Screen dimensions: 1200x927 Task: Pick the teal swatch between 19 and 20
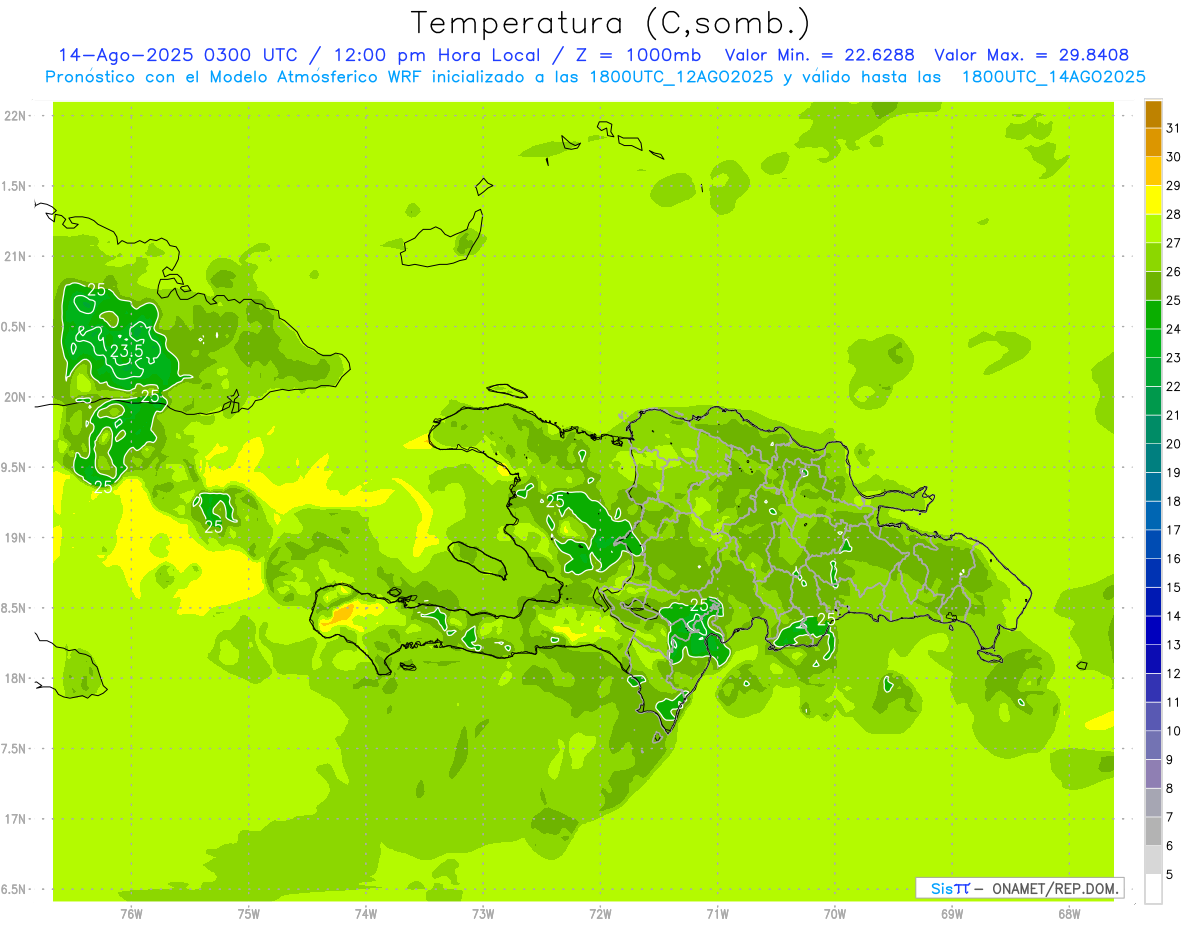click(1153, 458)
